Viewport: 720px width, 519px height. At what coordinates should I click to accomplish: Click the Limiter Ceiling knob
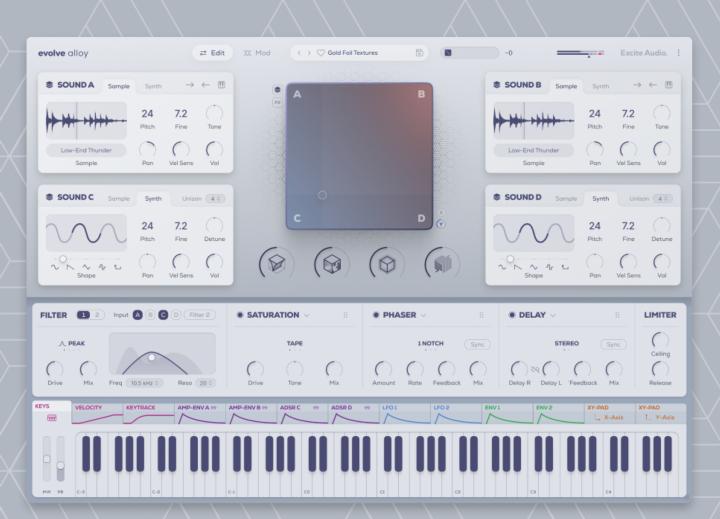point(660,340)
